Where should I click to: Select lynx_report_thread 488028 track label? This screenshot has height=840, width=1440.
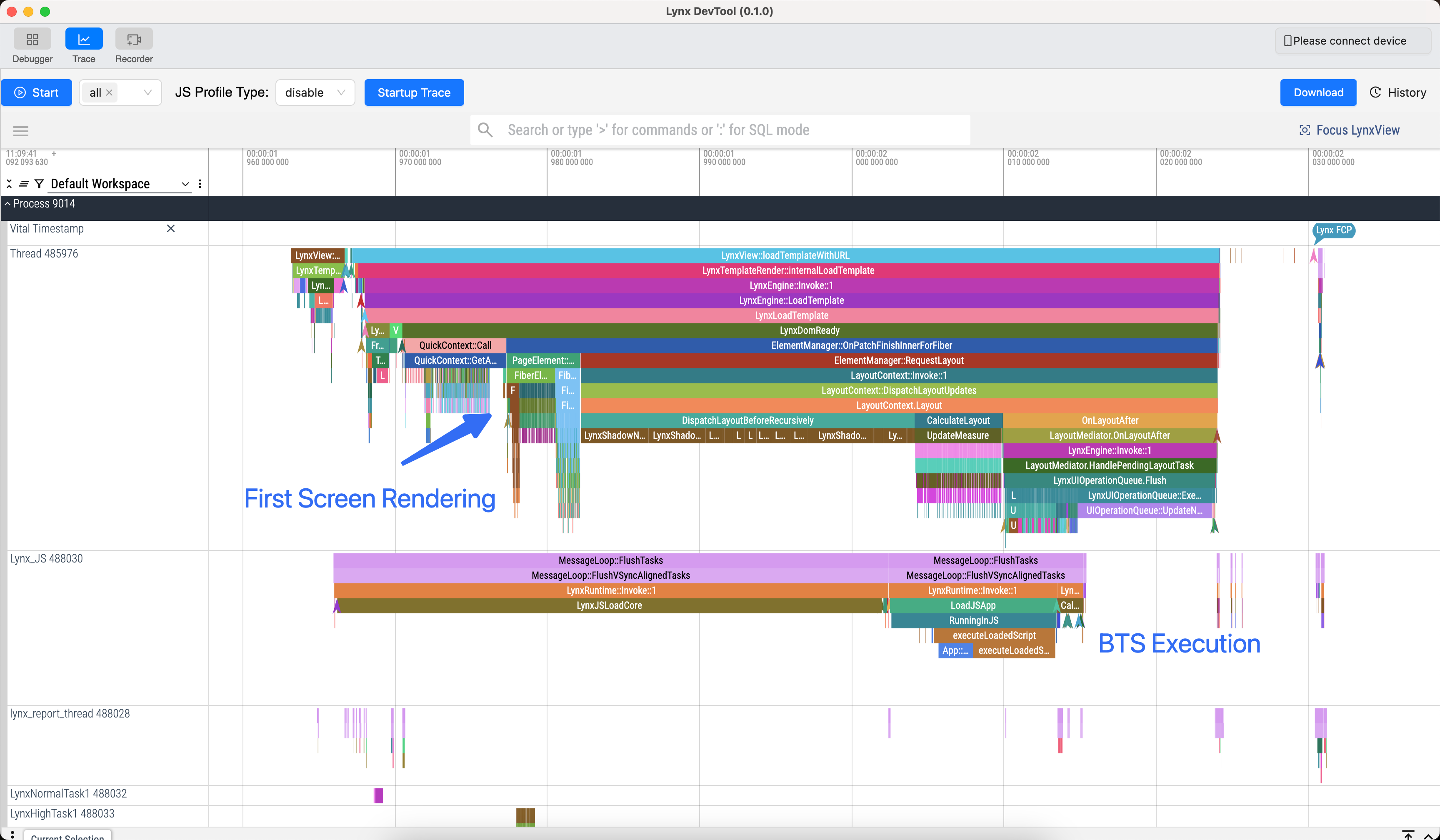pyautogui.click(x=70, y=713)
